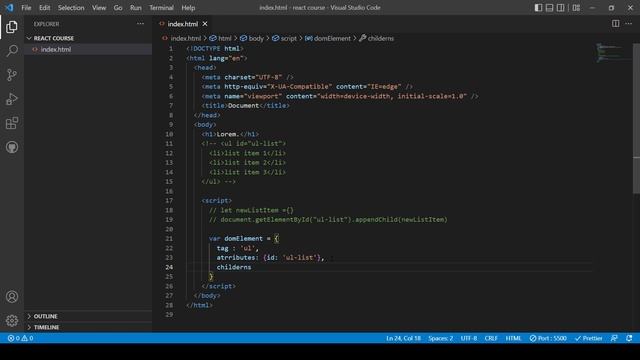This screenshot has height=360, width=640.
Task: Change encoding via UTF-8 status item
Action: pos(469,338)
